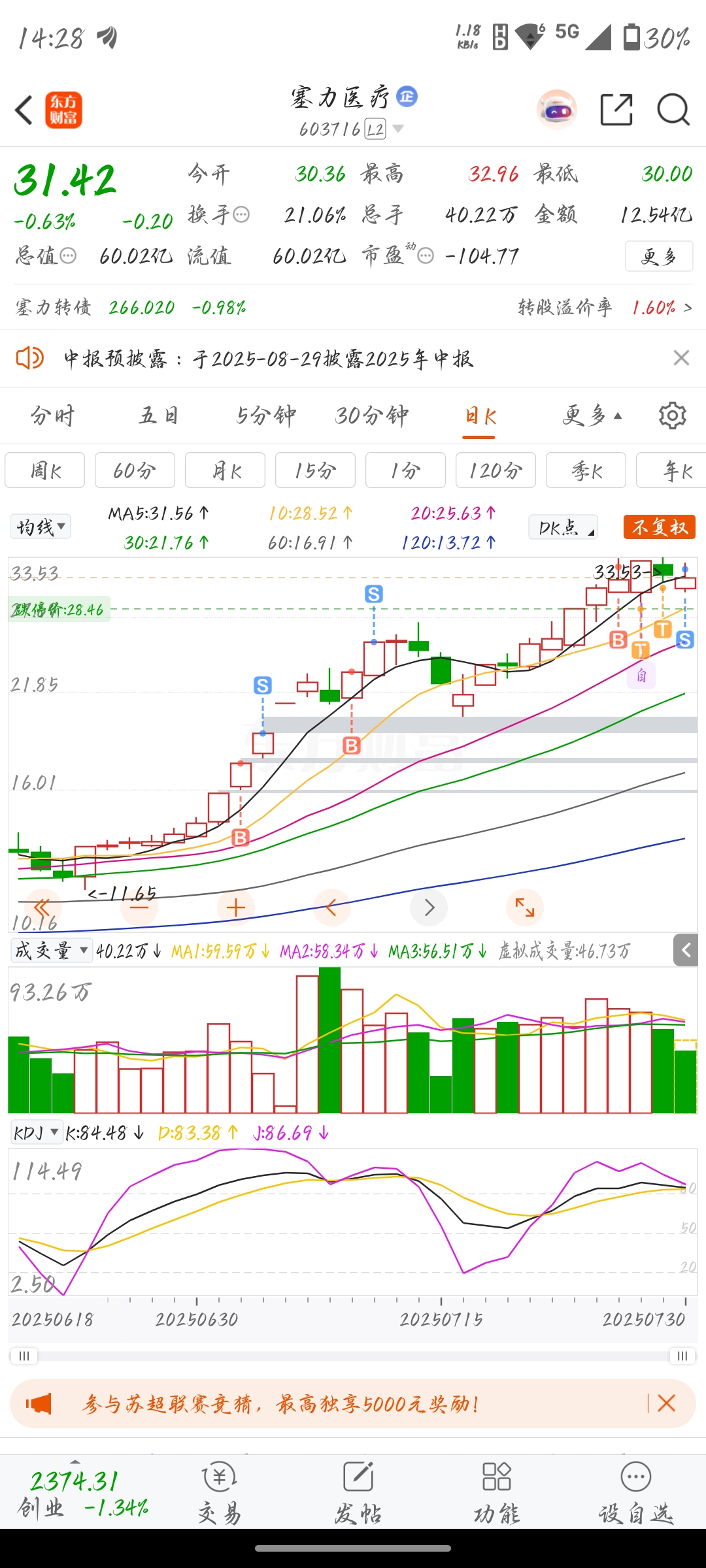Open the search magnifier icon
Screen dimensions: 706x1568
(x=673, y=109)
